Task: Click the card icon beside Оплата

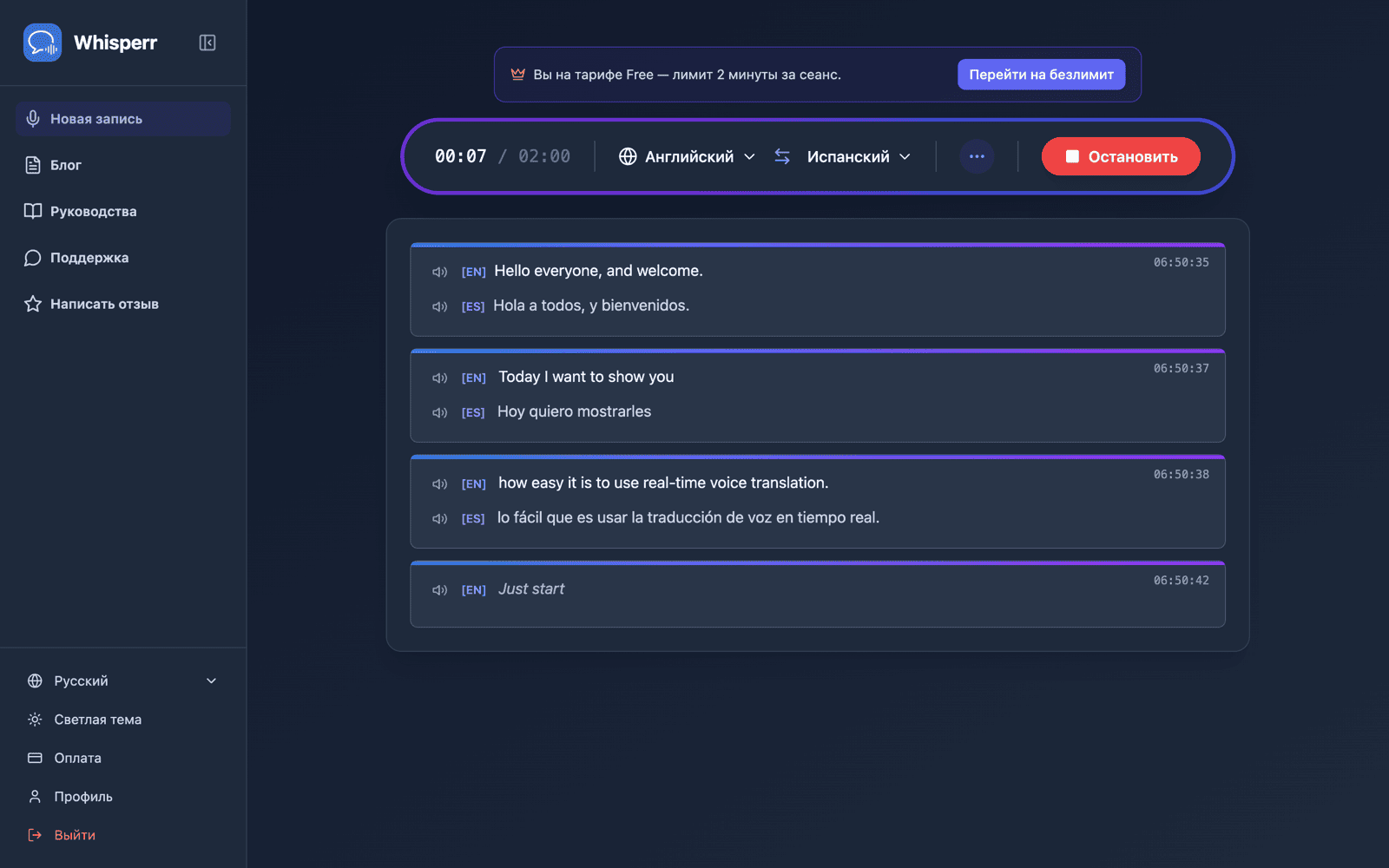Action: (x=35, y=758)
